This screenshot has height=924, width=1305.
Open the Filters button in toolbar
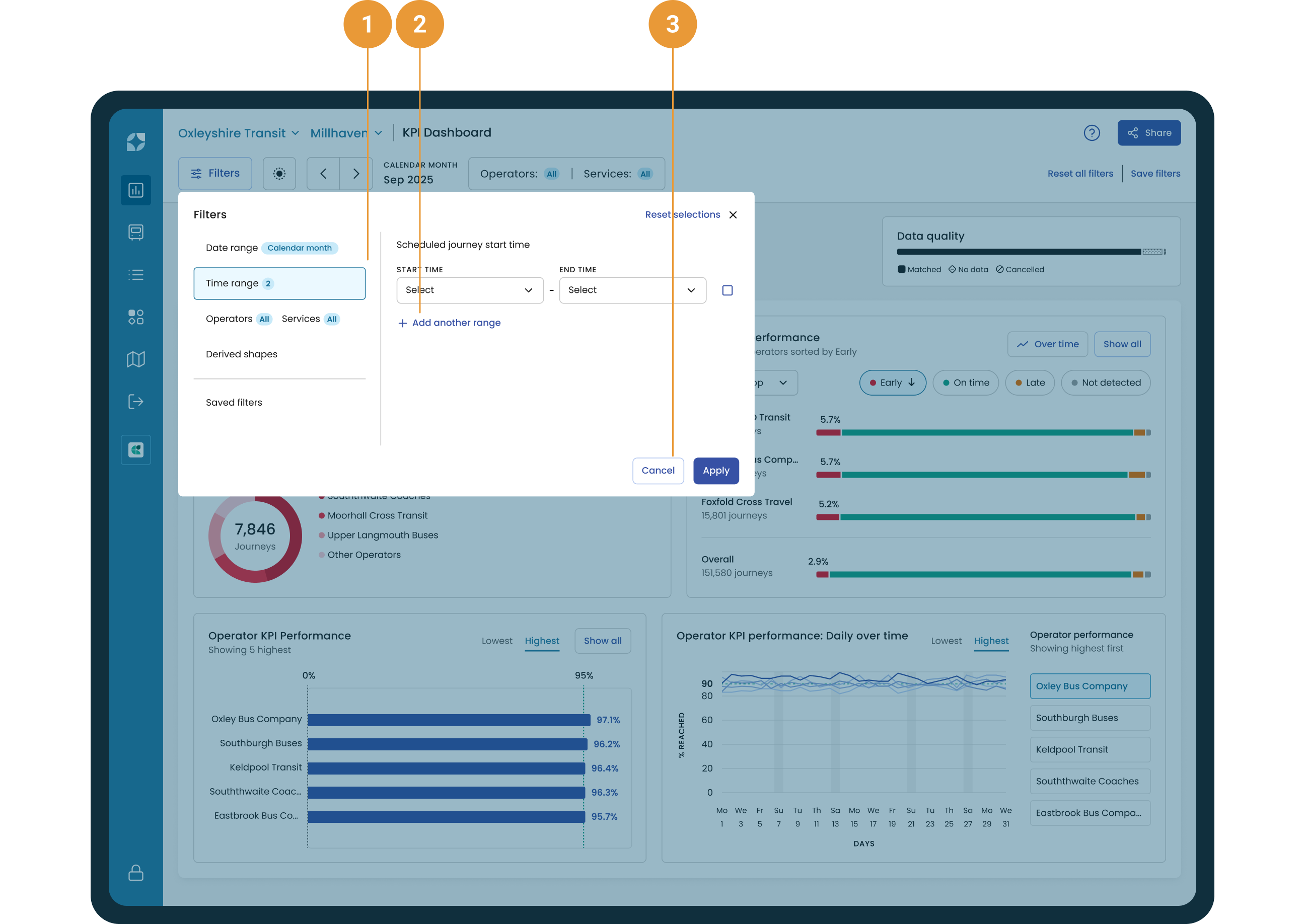[x=214, y=174]
